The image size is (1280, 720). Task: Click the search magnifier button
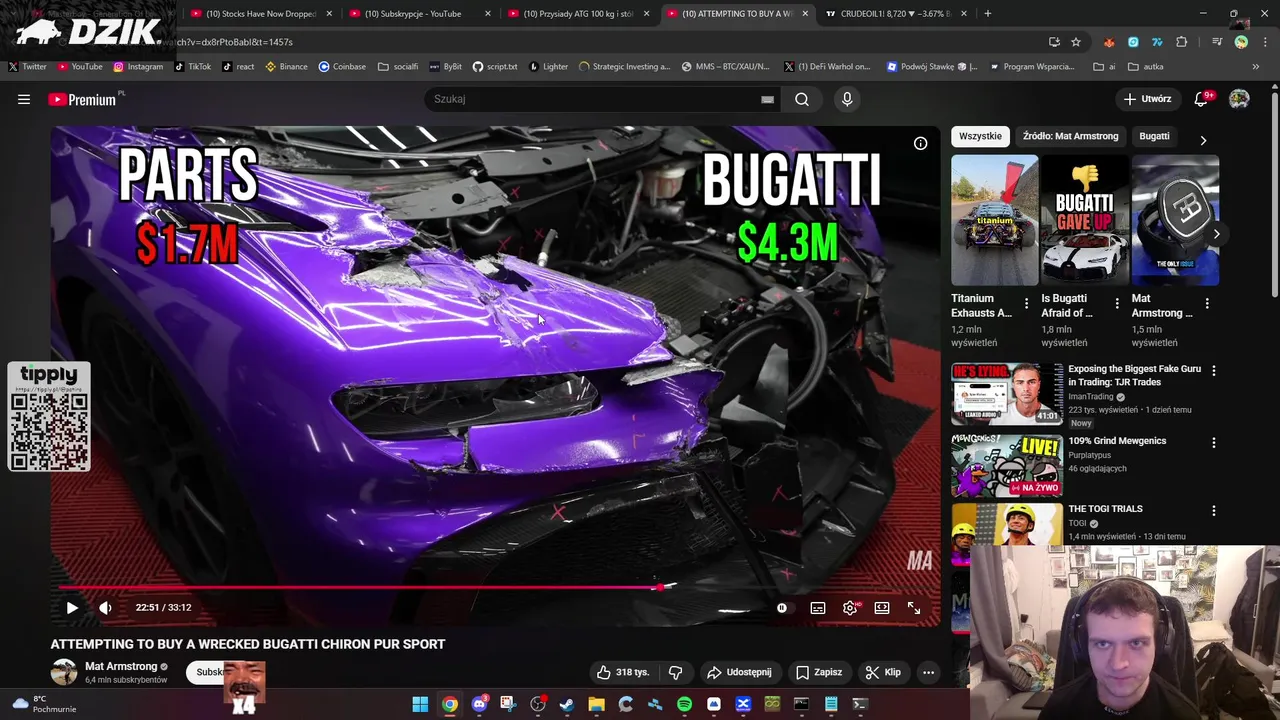point(802,99)
